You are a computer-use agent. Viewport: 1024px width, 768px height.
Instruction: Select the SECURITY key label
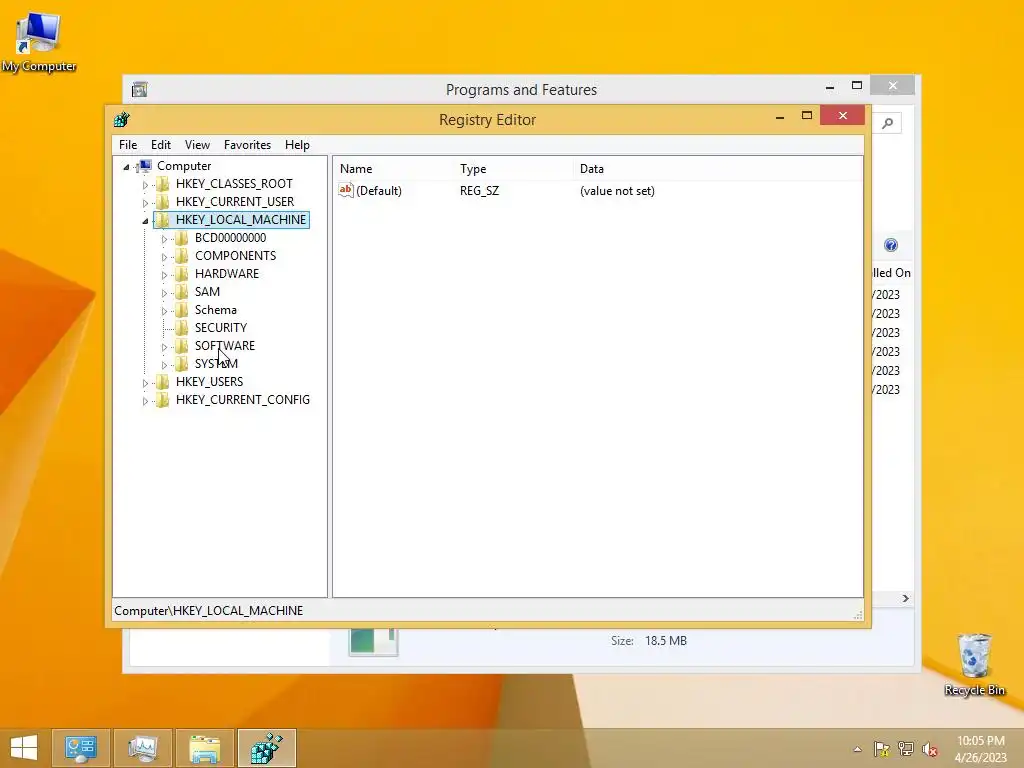pyautogui.click(x=221, y=328)
